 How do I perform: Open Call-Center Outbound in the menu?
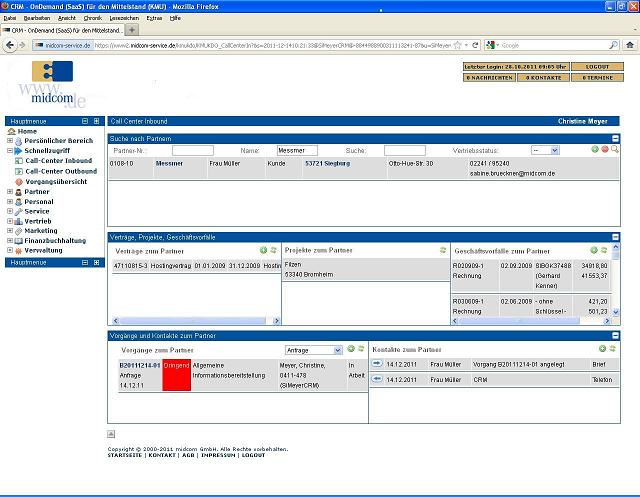(61, 171)
